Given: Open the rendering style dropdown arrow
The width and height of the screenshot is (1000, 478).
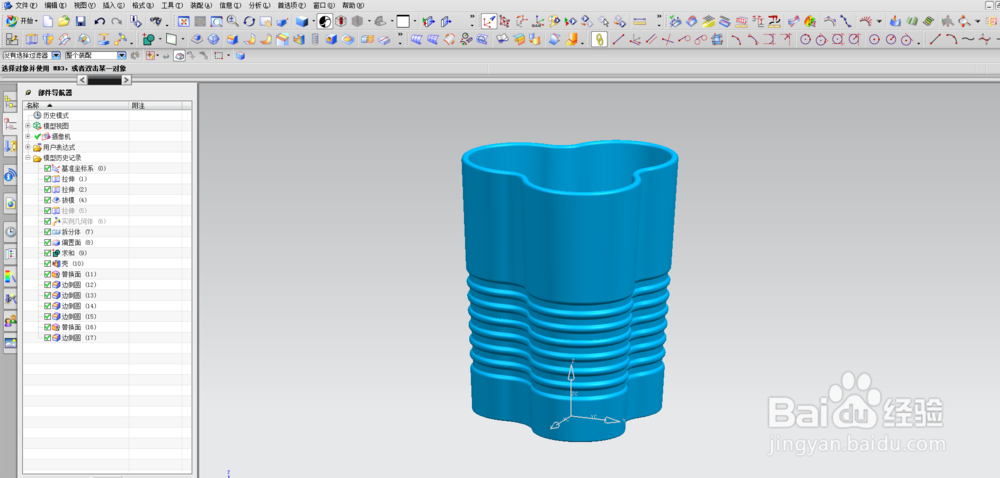Looking at the screenshot, I should [313, 22].
